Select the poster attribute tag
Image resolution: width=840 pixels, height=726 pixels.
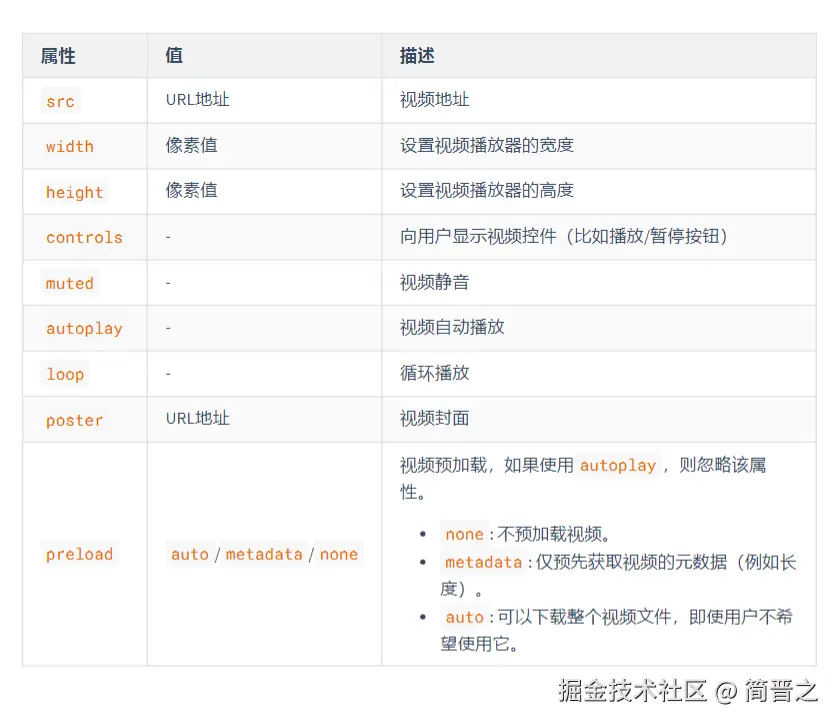[x=74, y=420]
